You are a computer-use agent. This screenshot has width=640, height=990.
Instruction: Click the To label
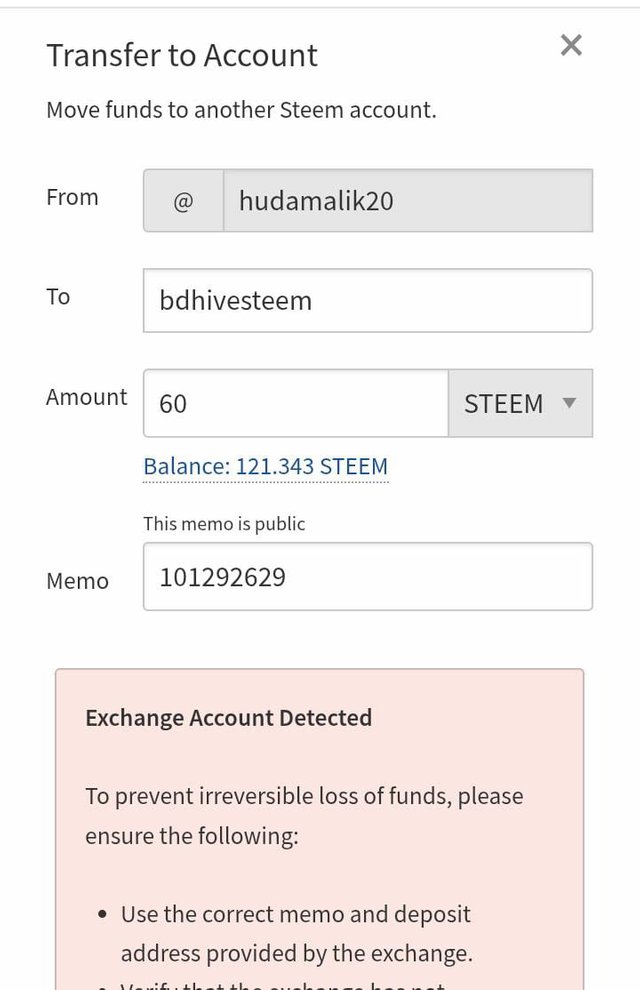pyautogui.click(x=58, y=296)
